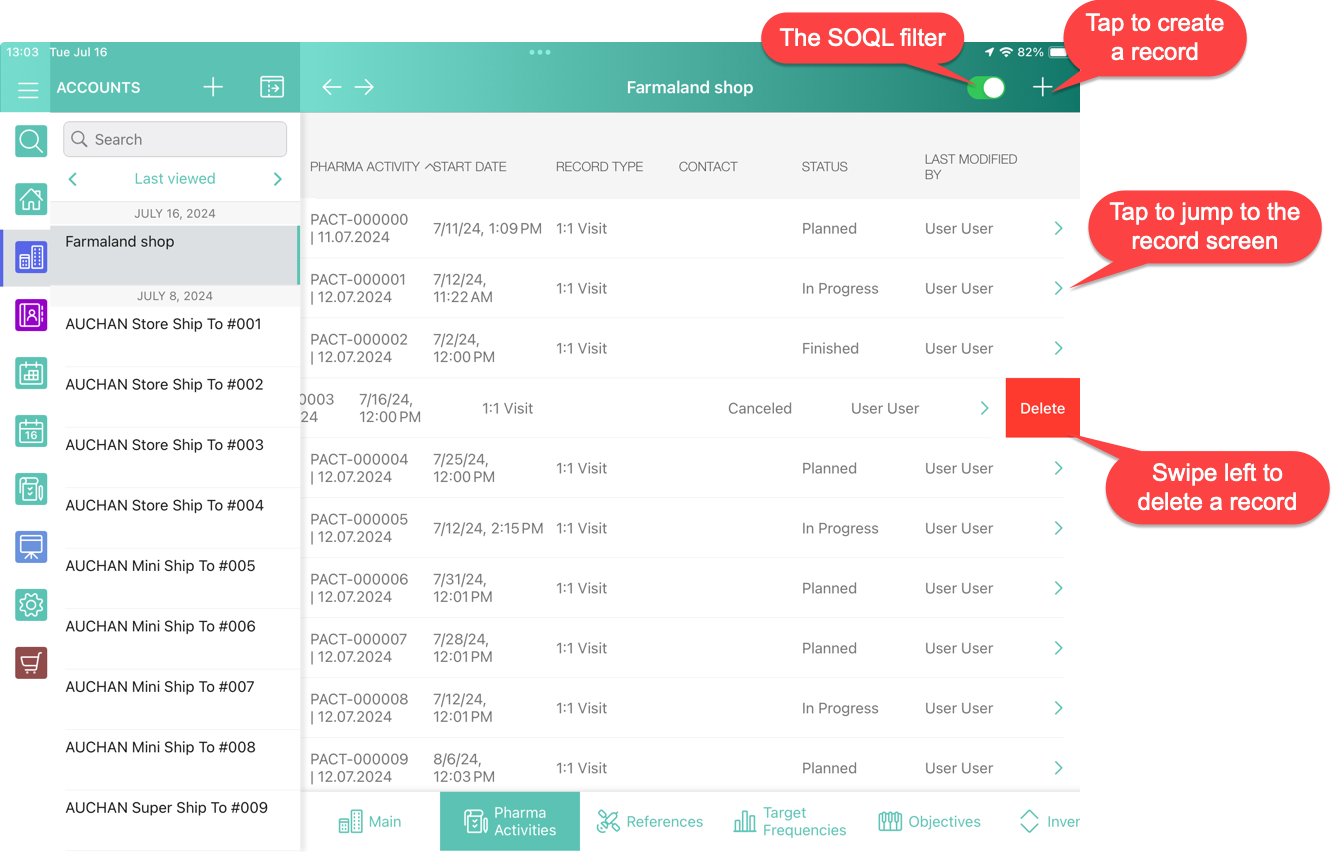Switch to the References tab
The image size is (1334, 852).
coord(651,822)
